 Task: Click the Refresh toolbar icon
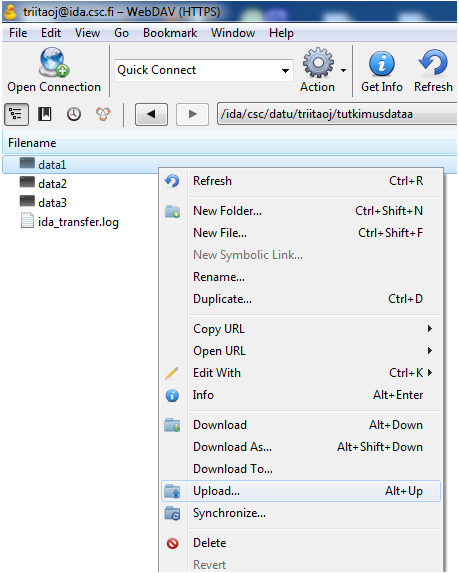point(433,62)
